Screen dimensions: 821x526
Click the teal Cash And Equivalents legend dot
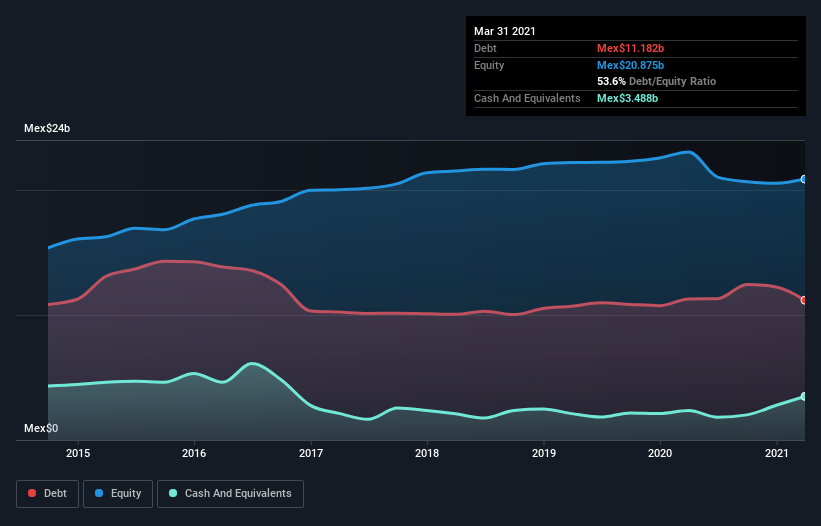coord(173,493)
